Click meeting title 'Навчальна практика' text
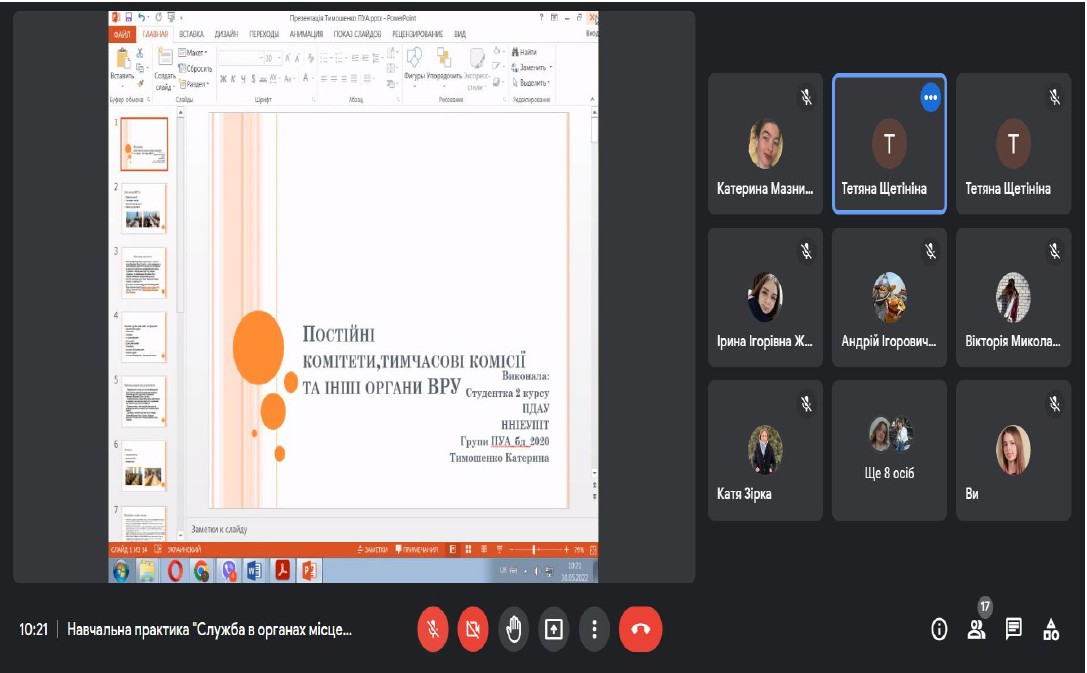This screenshot has height=673, width=1087. point(209,629)
